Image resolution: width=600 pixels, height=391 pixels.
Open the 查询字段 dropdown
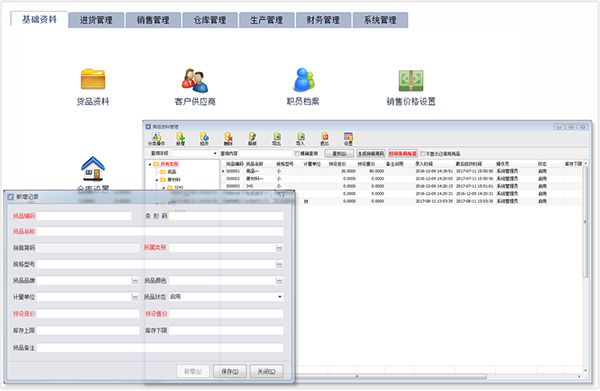point(215,153)
